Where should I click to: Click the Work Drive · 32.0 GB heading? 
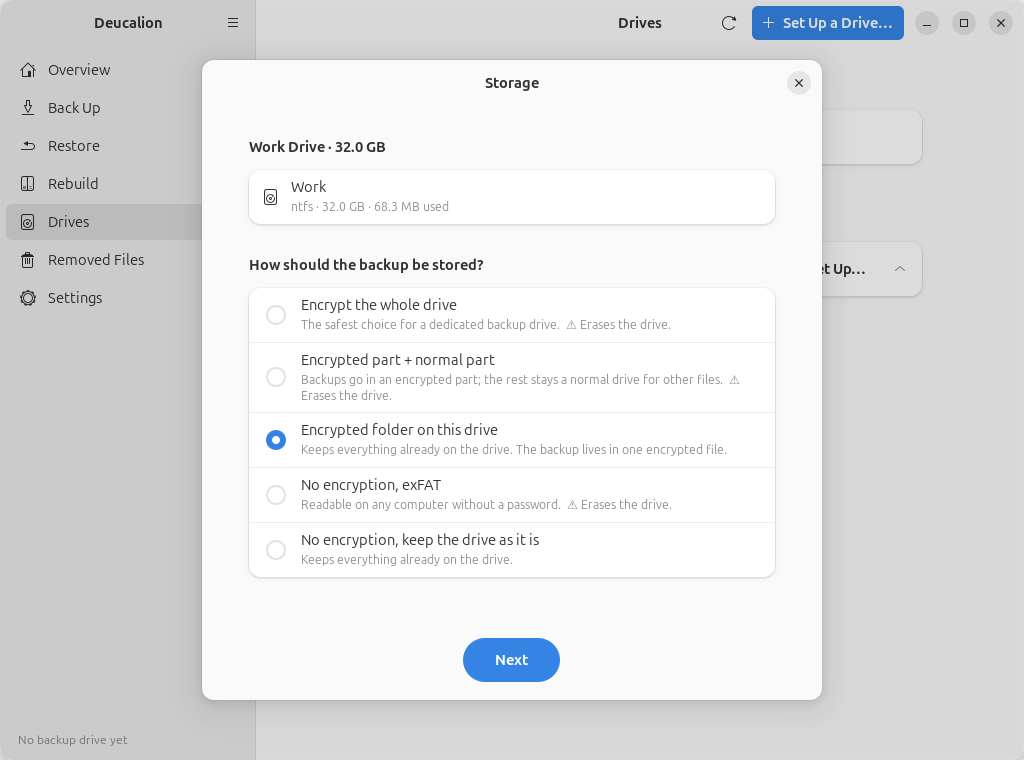pyautogui.click(x=317, y=147)
